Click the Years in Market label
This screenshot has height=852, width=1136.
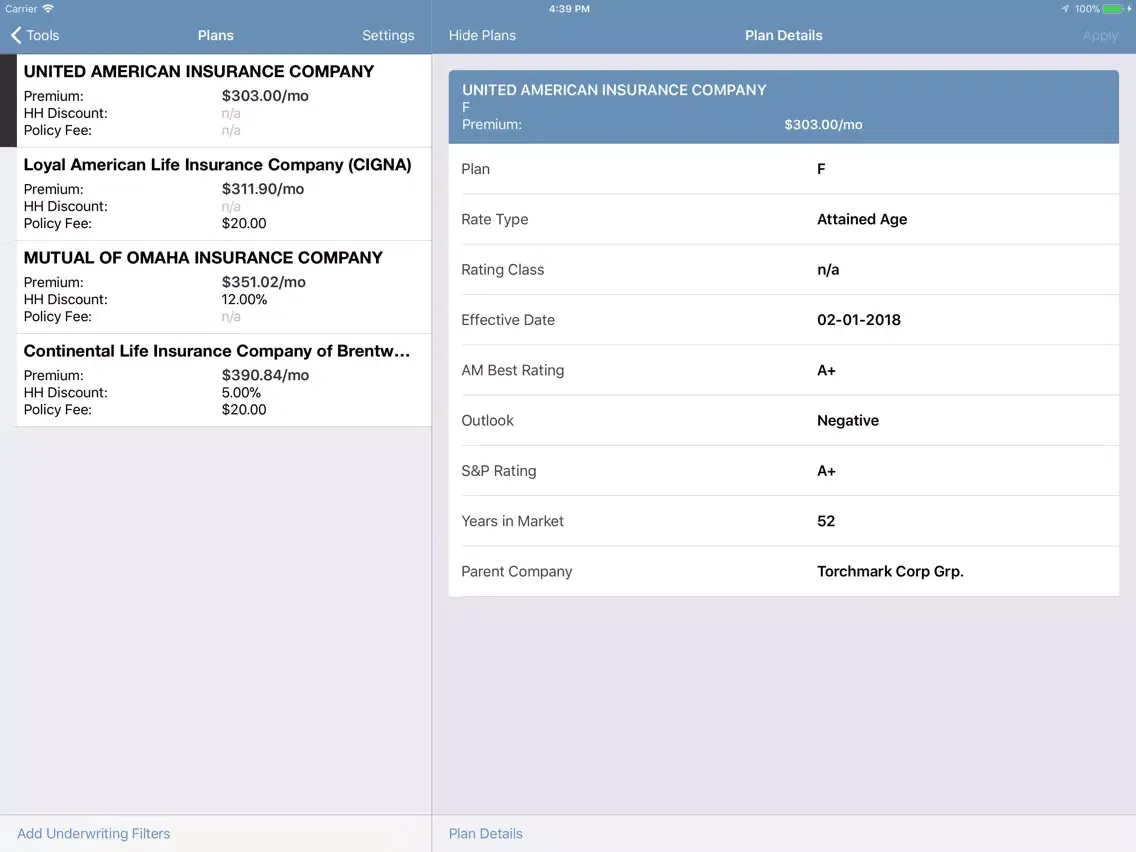click(512, 522)
